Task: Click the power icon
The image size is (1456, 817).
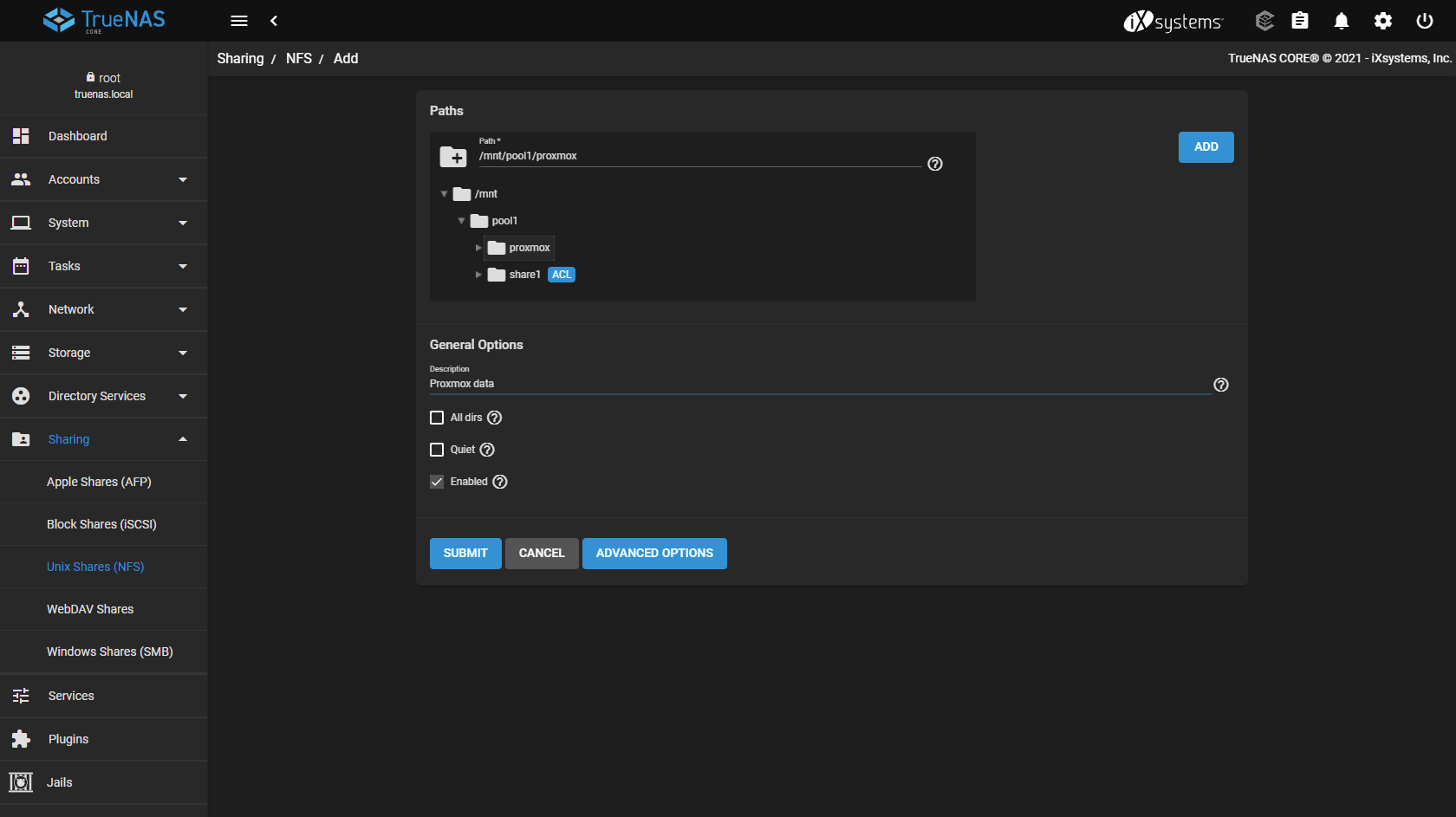Action: click(x=1425, y=21)
